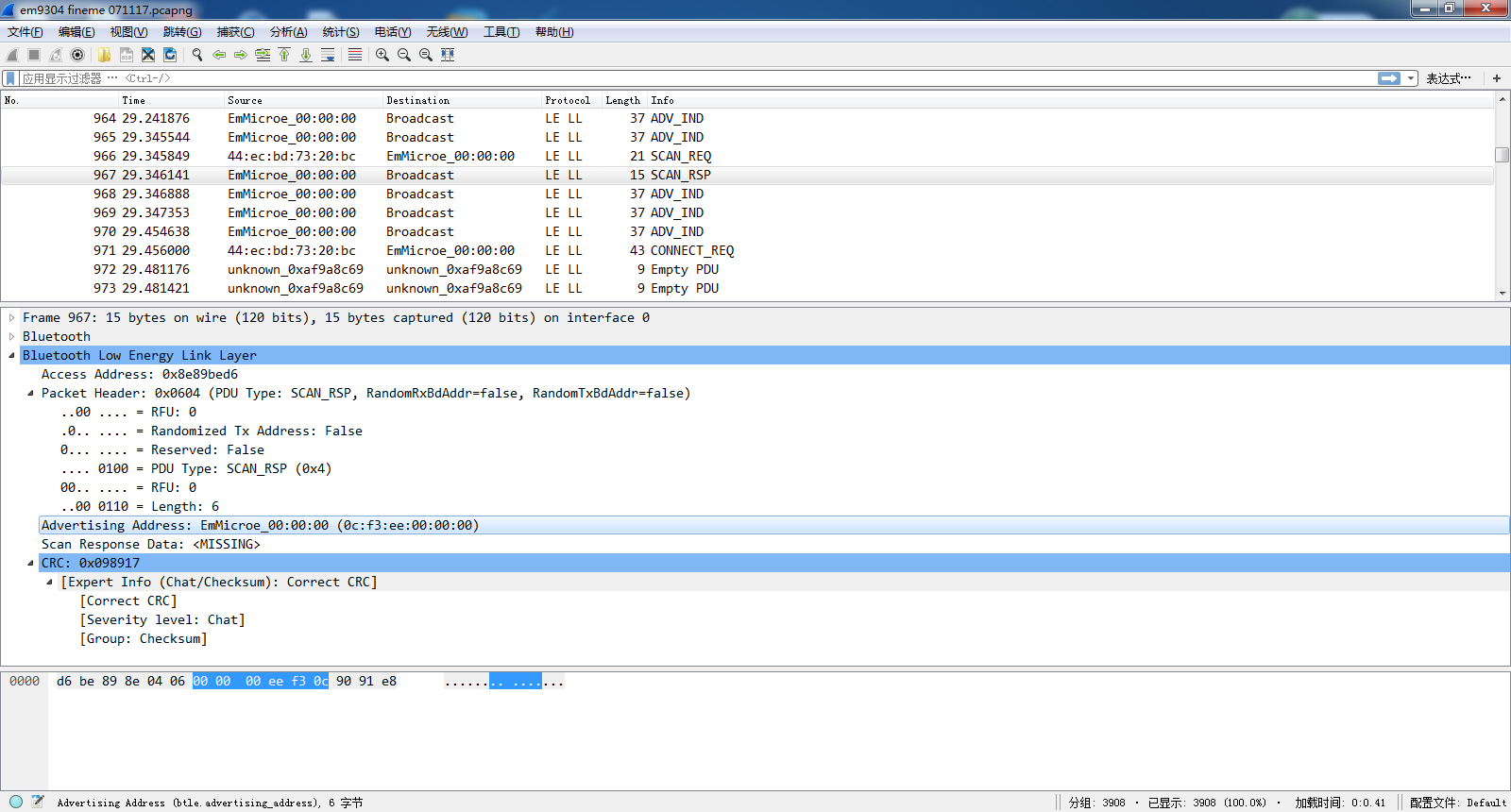Click the packet list scrollbar thumb
The width and height of the screenshot is (1511, 812).
(1502, 155)
